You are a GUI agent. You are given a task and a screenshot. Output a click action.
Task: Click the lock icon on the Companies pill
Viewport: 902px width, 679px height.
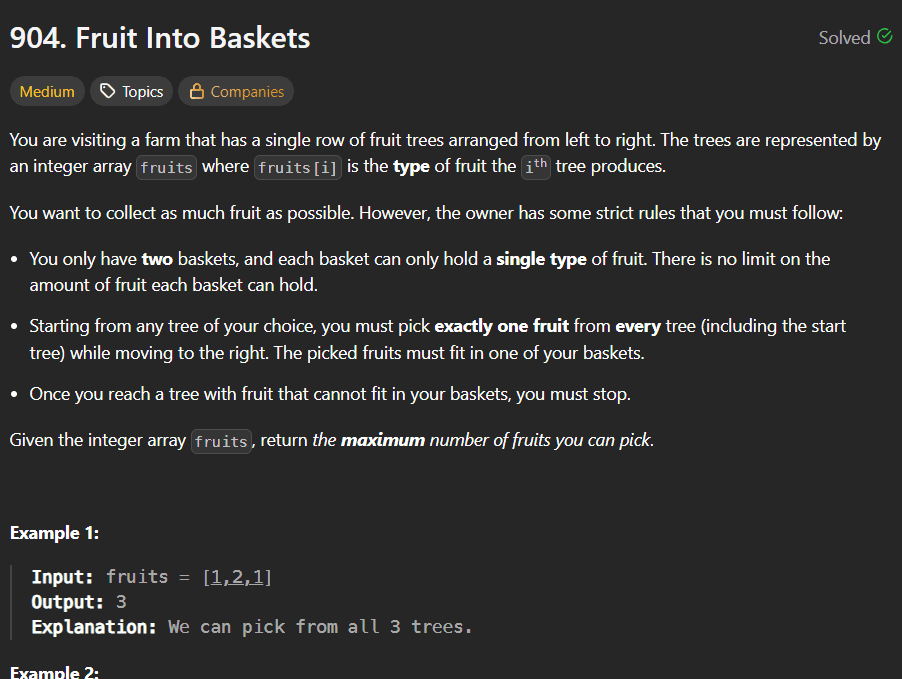[197, 91]
